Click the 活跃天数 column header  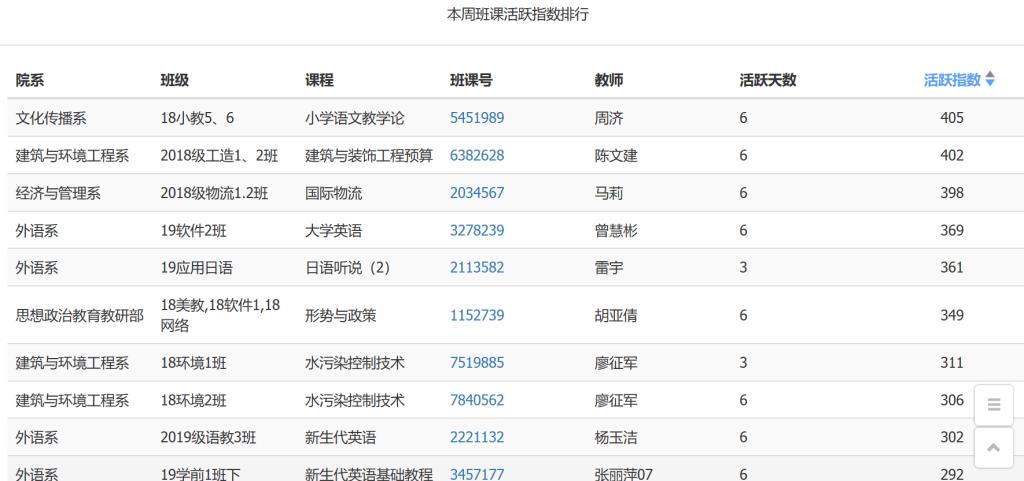point(767,80)
